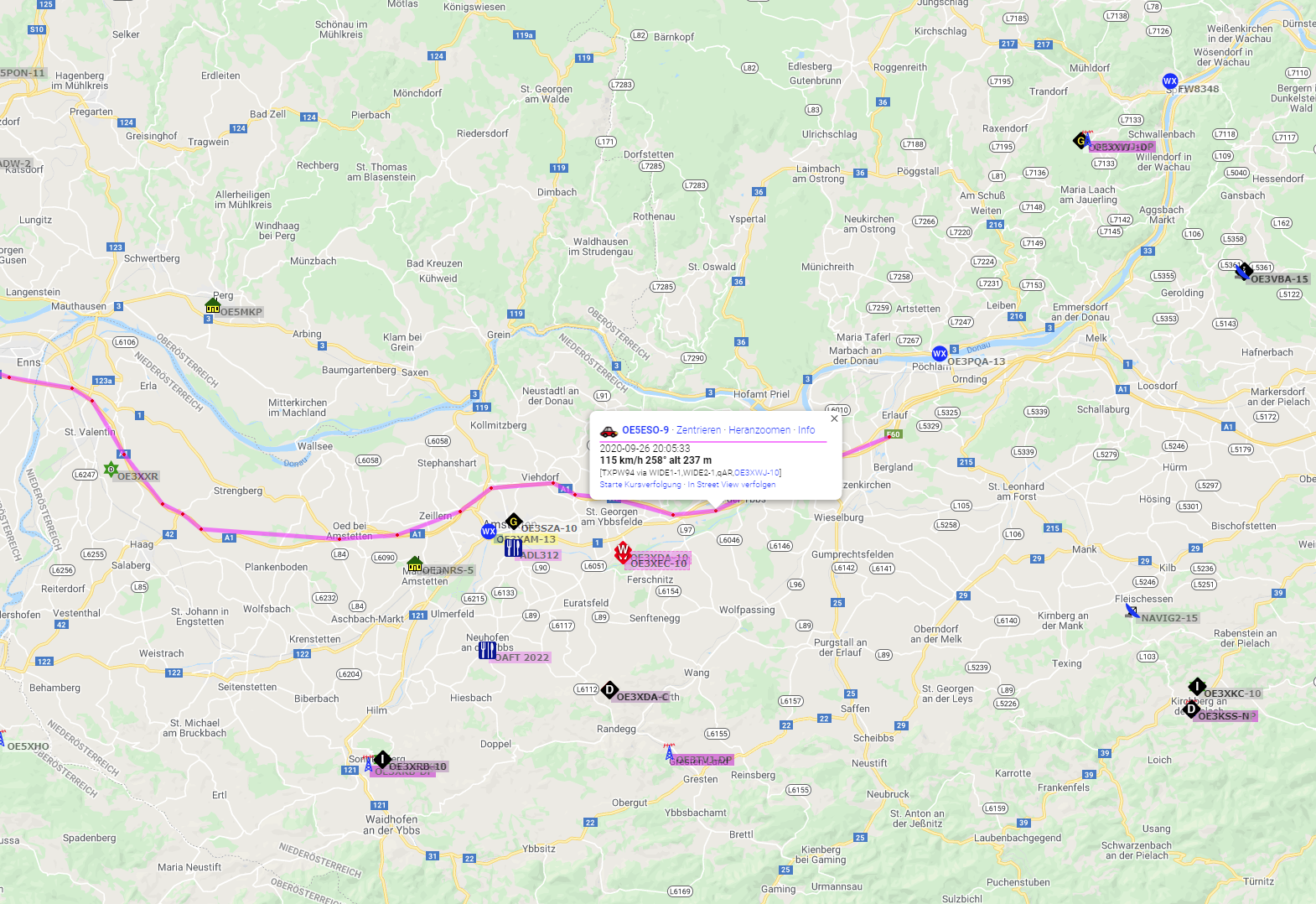Viewport: 1316px width, 904px height.
Task: Click the Zentrieren link in the info popup
Action: coord(699,430)
